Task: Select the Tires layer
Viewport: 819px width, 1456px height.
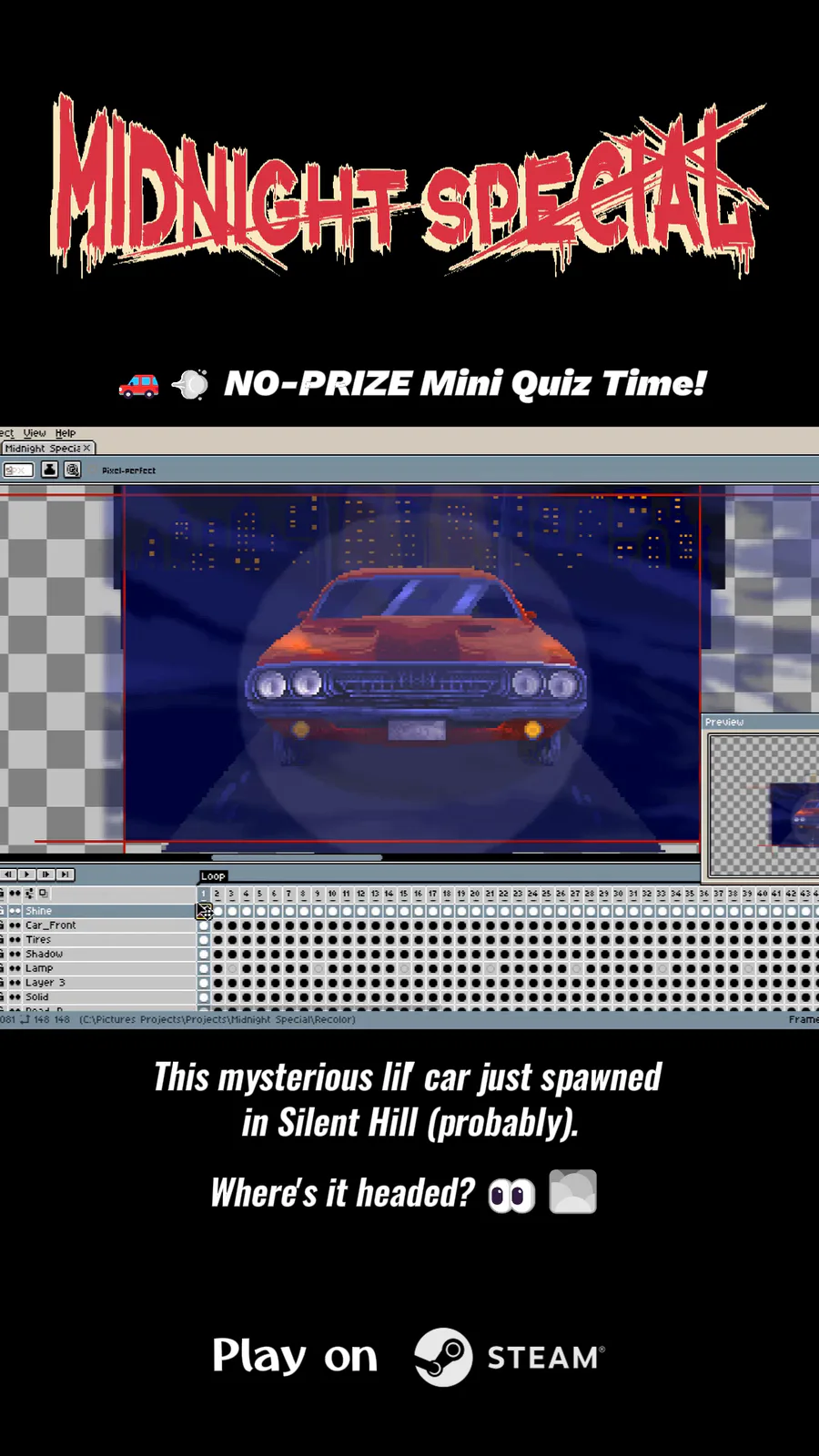Action: (109, 940)
